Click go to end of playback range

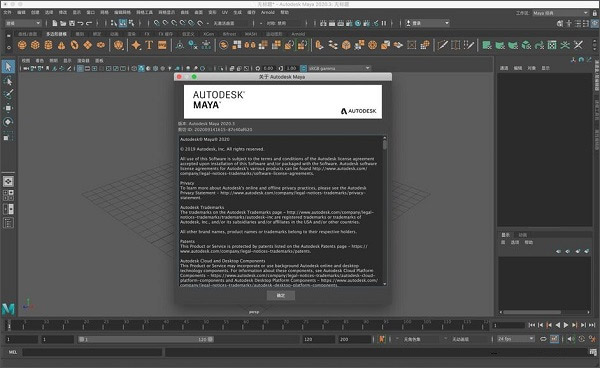(x=592, y=325)
